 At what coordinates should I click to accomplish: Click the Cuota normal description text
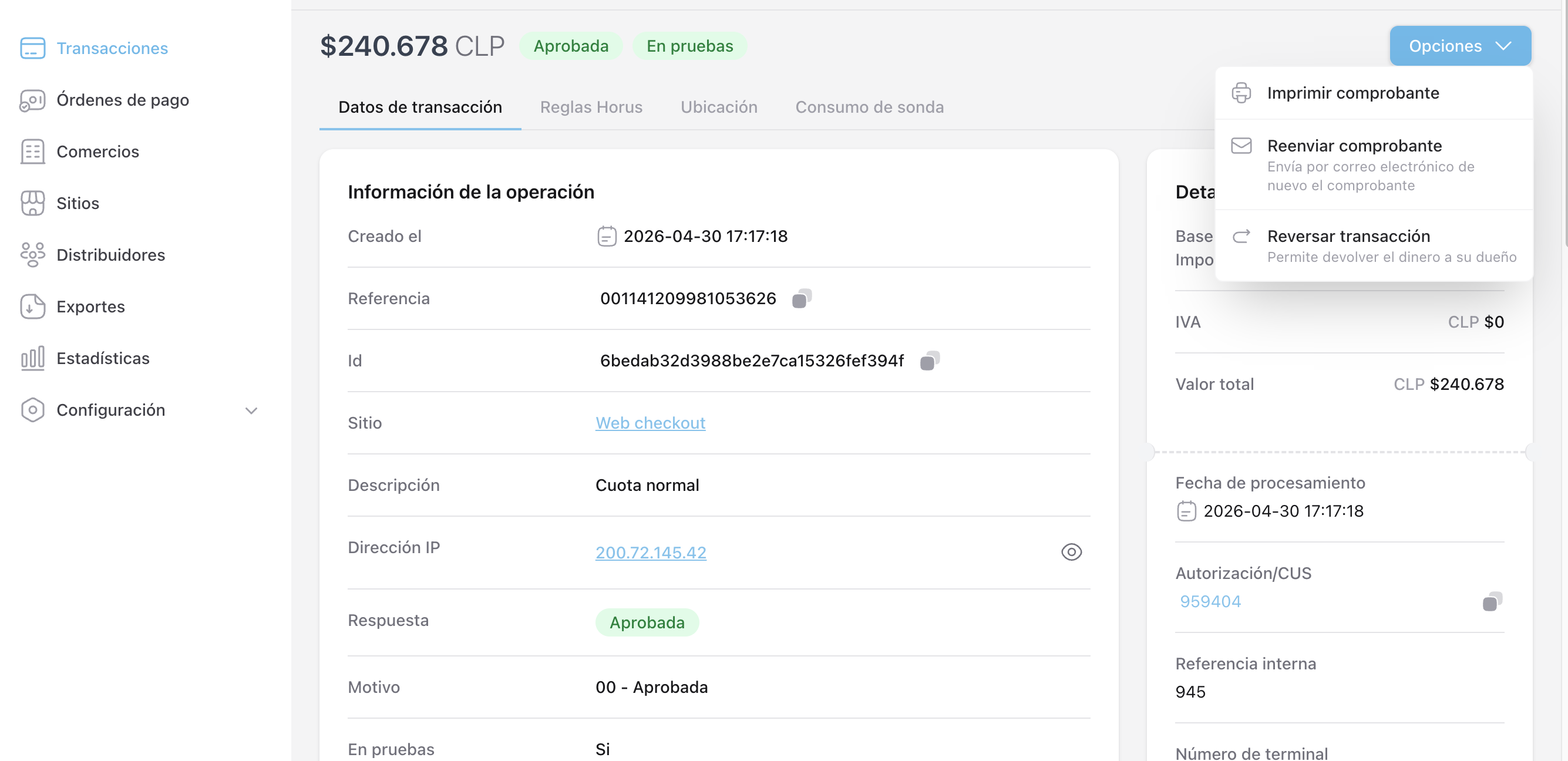(x=647, y=485)
